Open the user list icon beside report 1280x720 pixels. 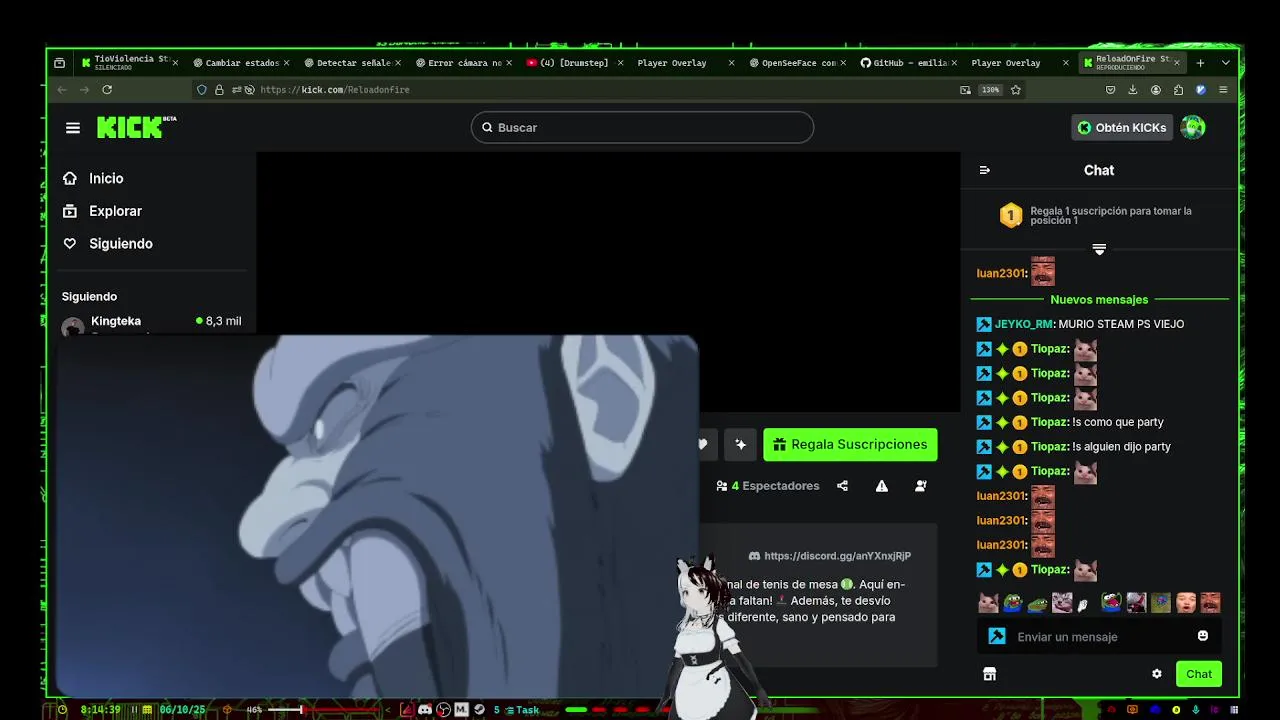tap(920, 486)
